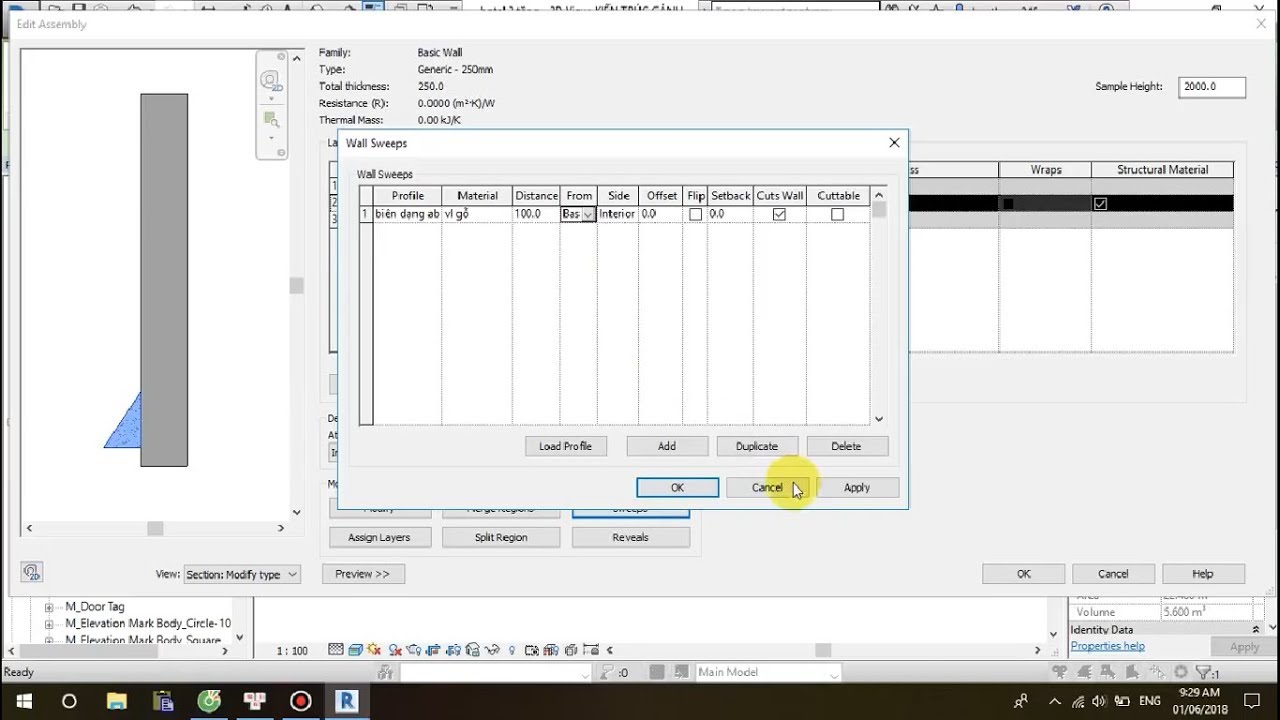Open the Properties help link
The height and width of the screenshot is (720, 1280).
[1107, 646]
